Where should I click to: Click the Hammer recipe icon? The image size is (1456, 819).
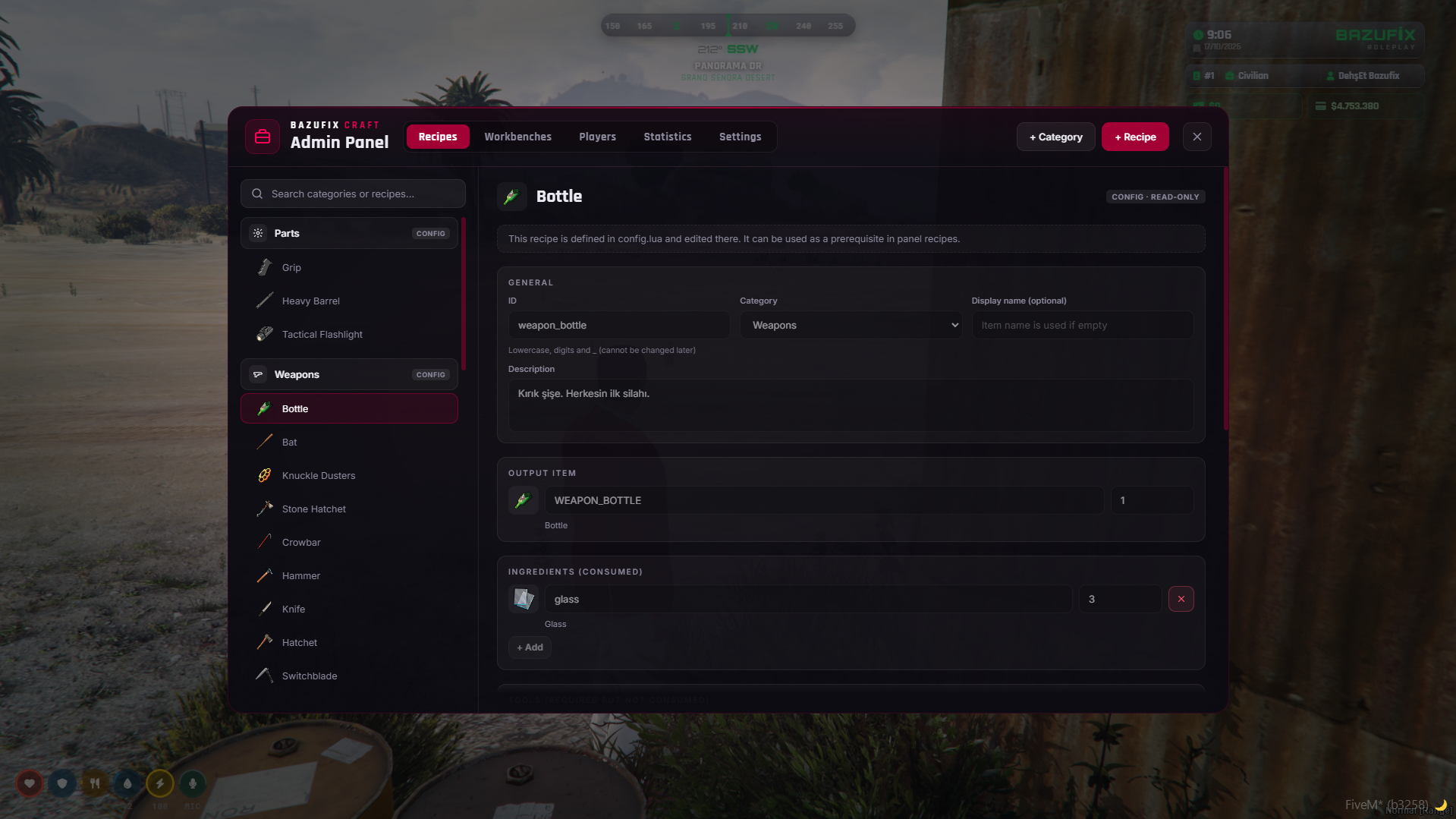pyautogui.click(x=265, y=575)
